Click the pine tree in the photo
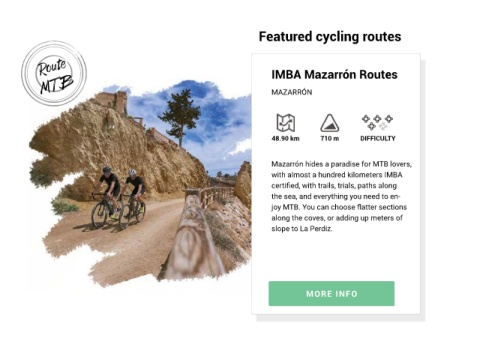This screenshot has height=360, width=480. (180, 115)
